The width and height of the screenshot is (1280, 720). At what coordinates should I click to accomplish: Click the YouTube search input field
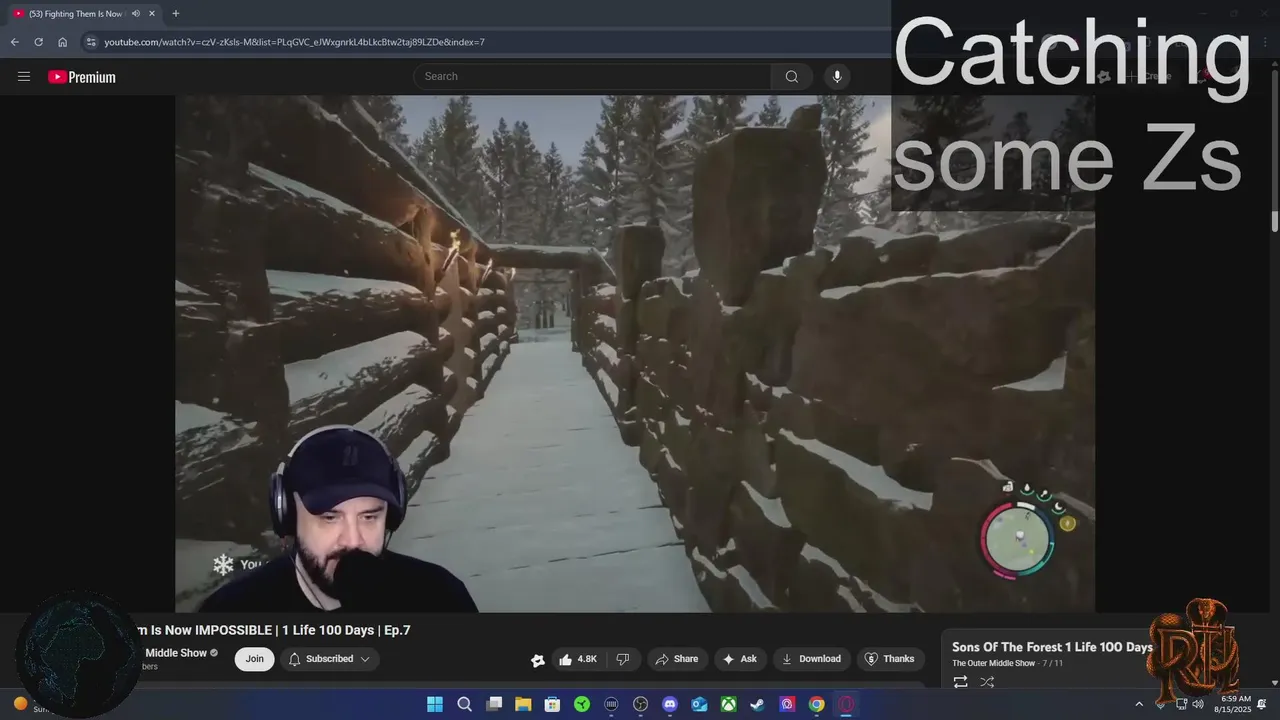click(x=592, y=76)
